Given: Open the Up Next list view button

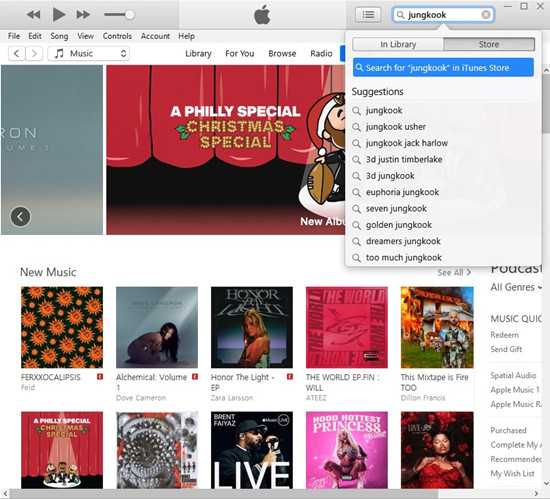Looking at the screenshot, I should pos(368,15).
